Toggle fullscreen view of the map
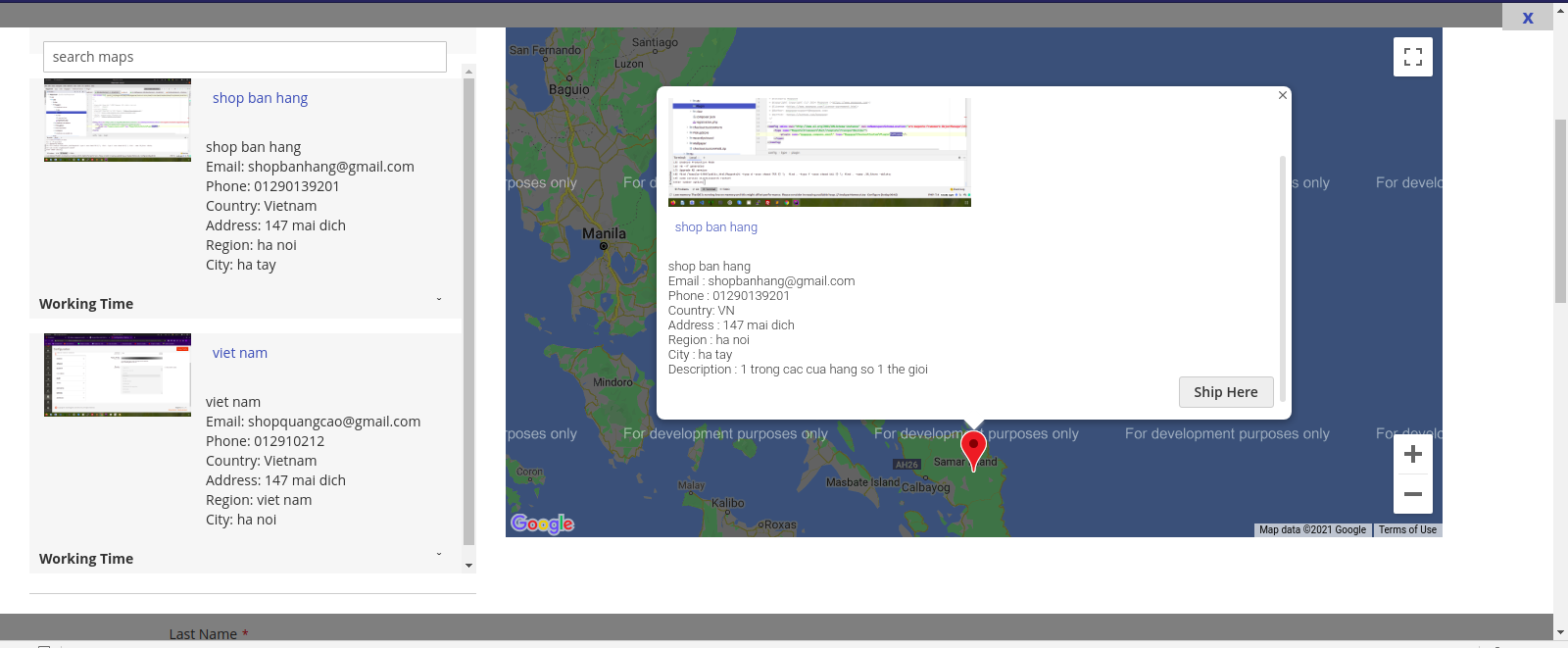This screenshot has height=648, width=1568. tap(1412, 57)
